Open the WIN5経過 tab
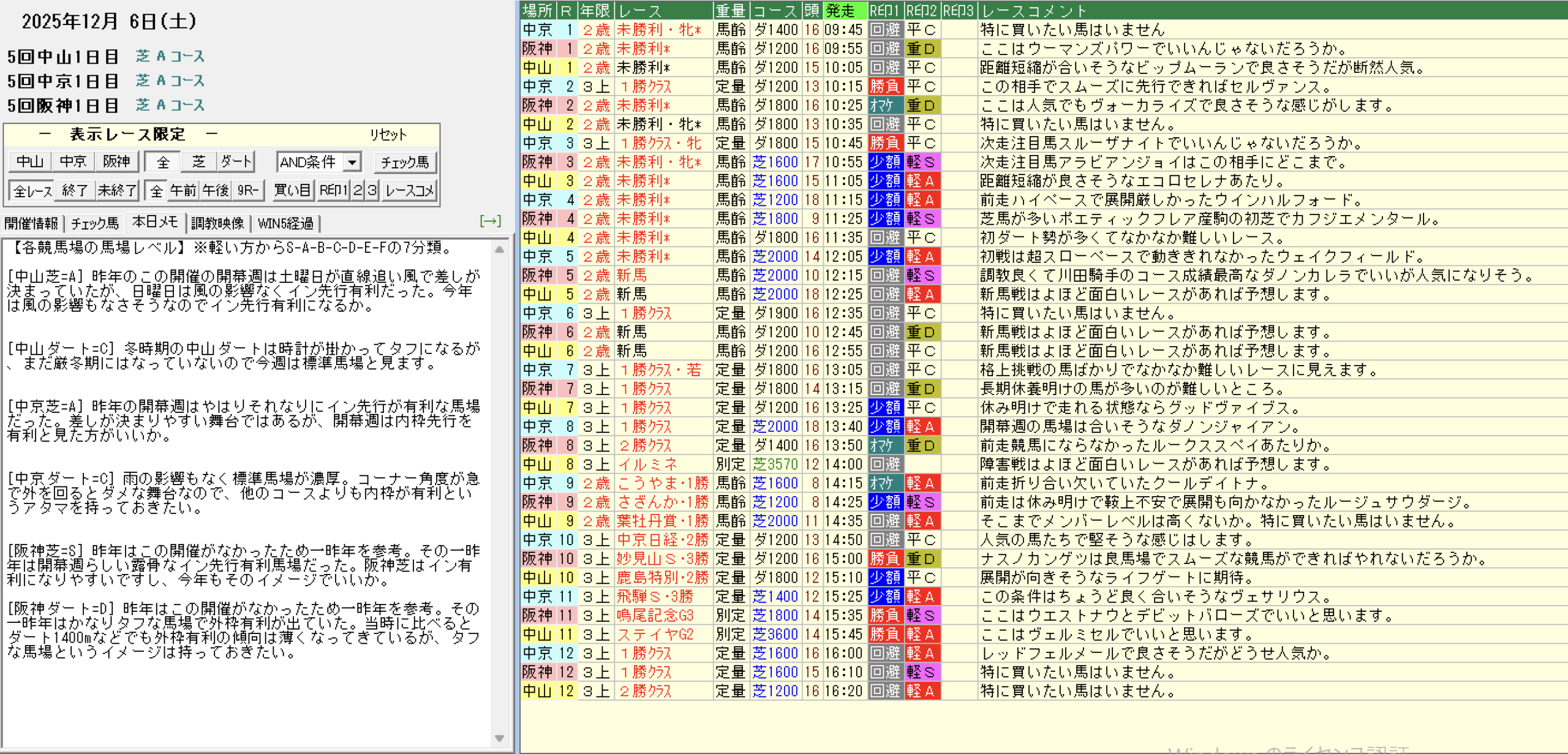Image resolution: width=1568 pixels, height=754 pixels. (285, 224)
